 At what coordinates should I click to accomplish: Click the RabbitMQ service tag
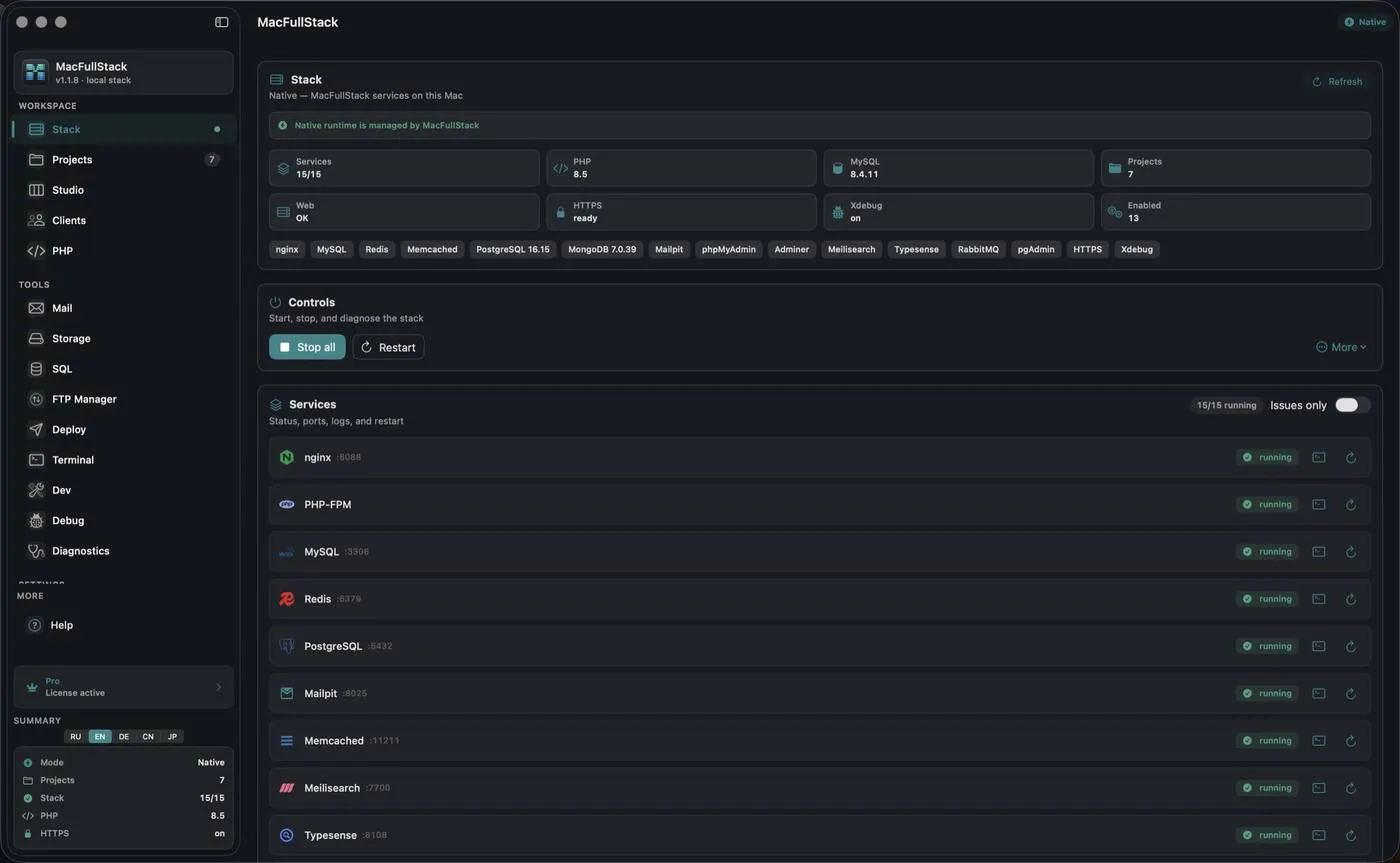978,250
